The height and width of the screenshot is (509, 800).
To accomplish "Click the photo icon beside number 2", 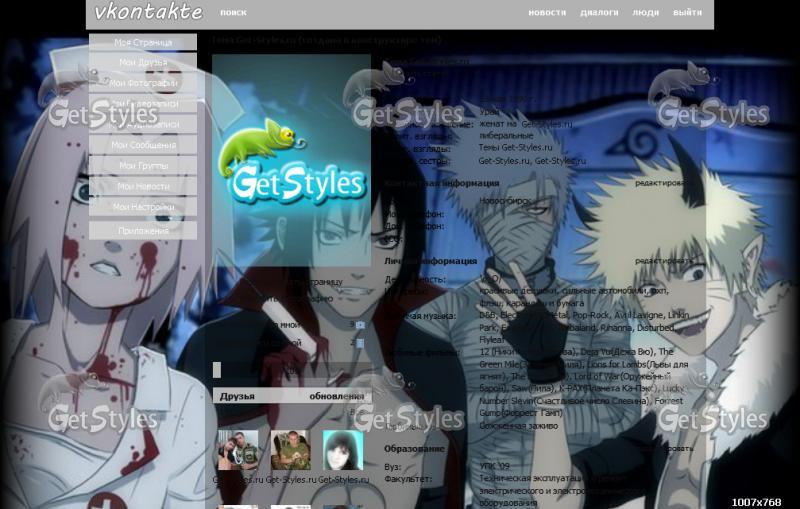I will tap(360, 343).
